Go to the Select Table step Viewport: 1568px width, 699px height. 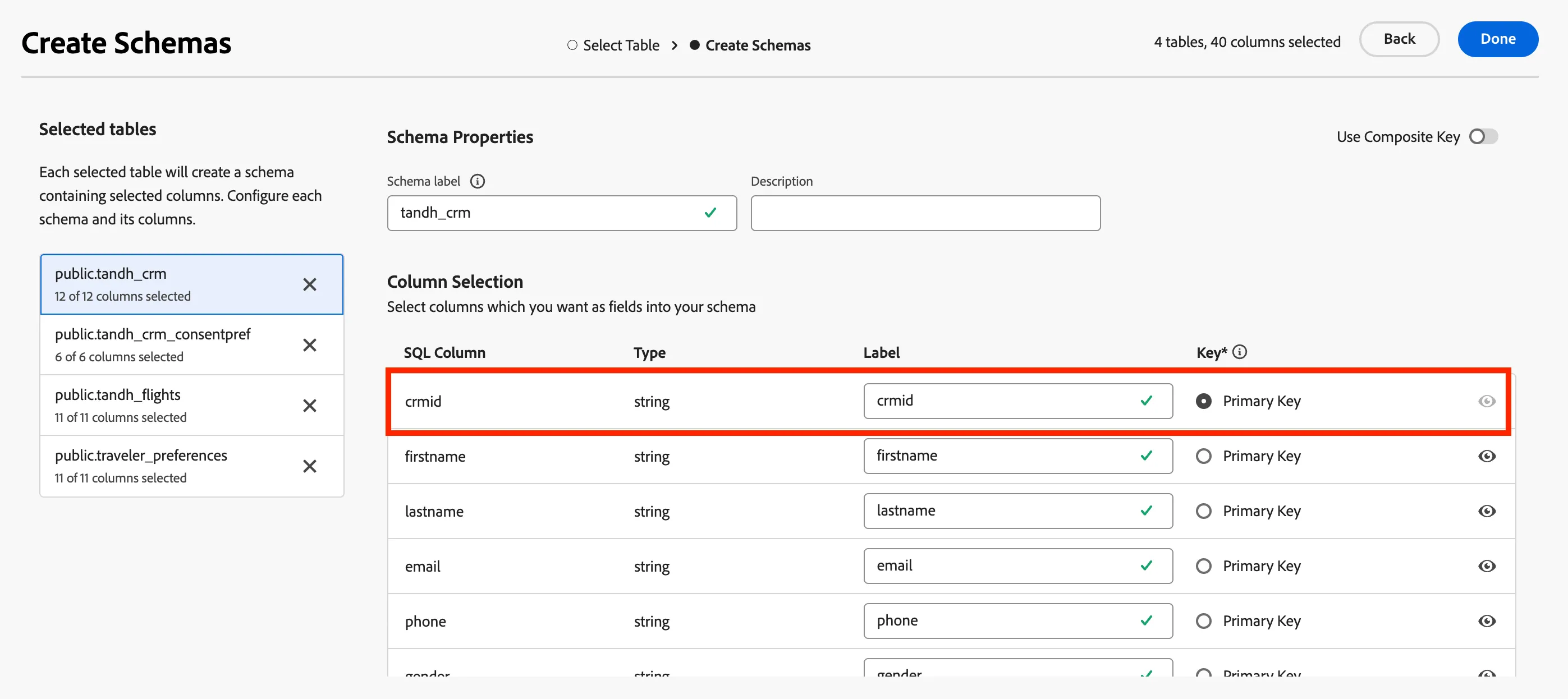(613, 45)
